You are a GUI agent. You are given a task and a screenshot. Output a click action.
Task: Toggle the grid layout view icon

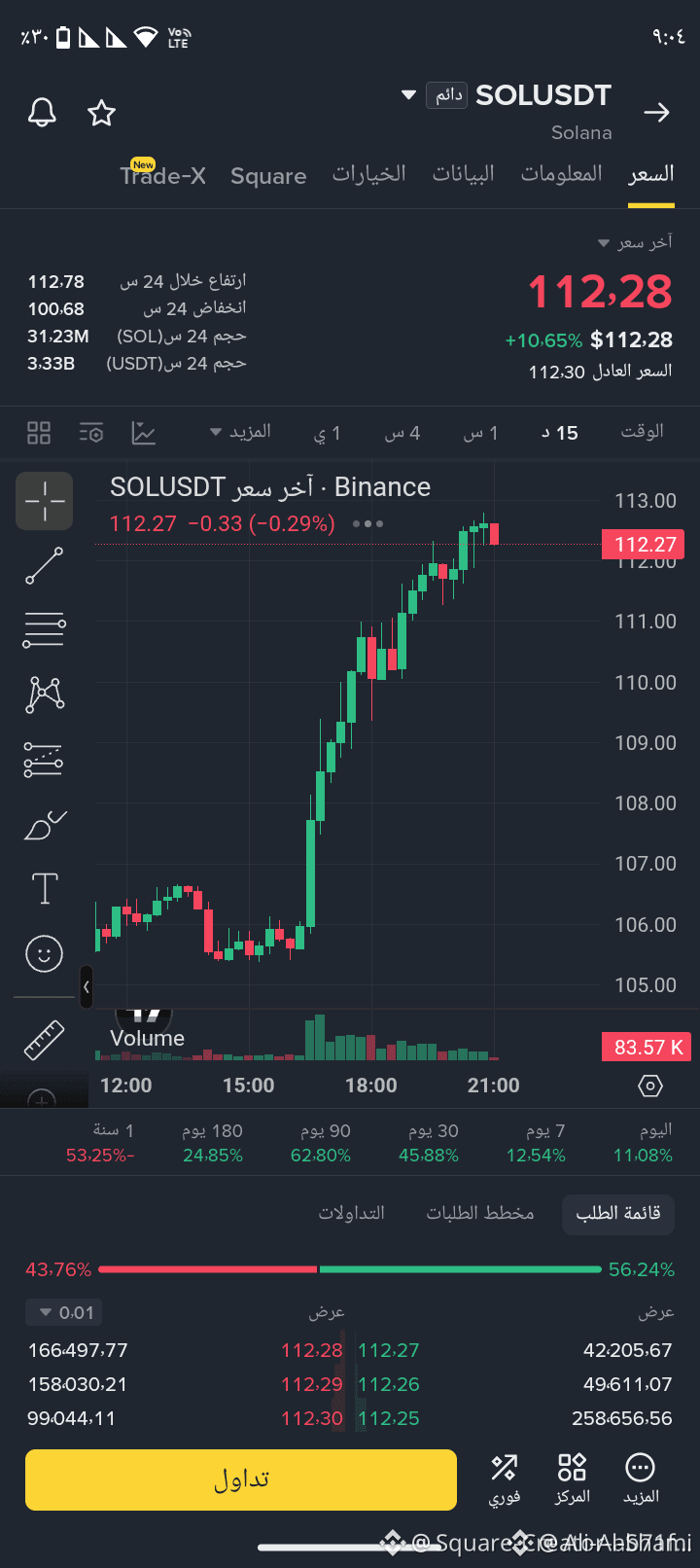coord(39,433)
